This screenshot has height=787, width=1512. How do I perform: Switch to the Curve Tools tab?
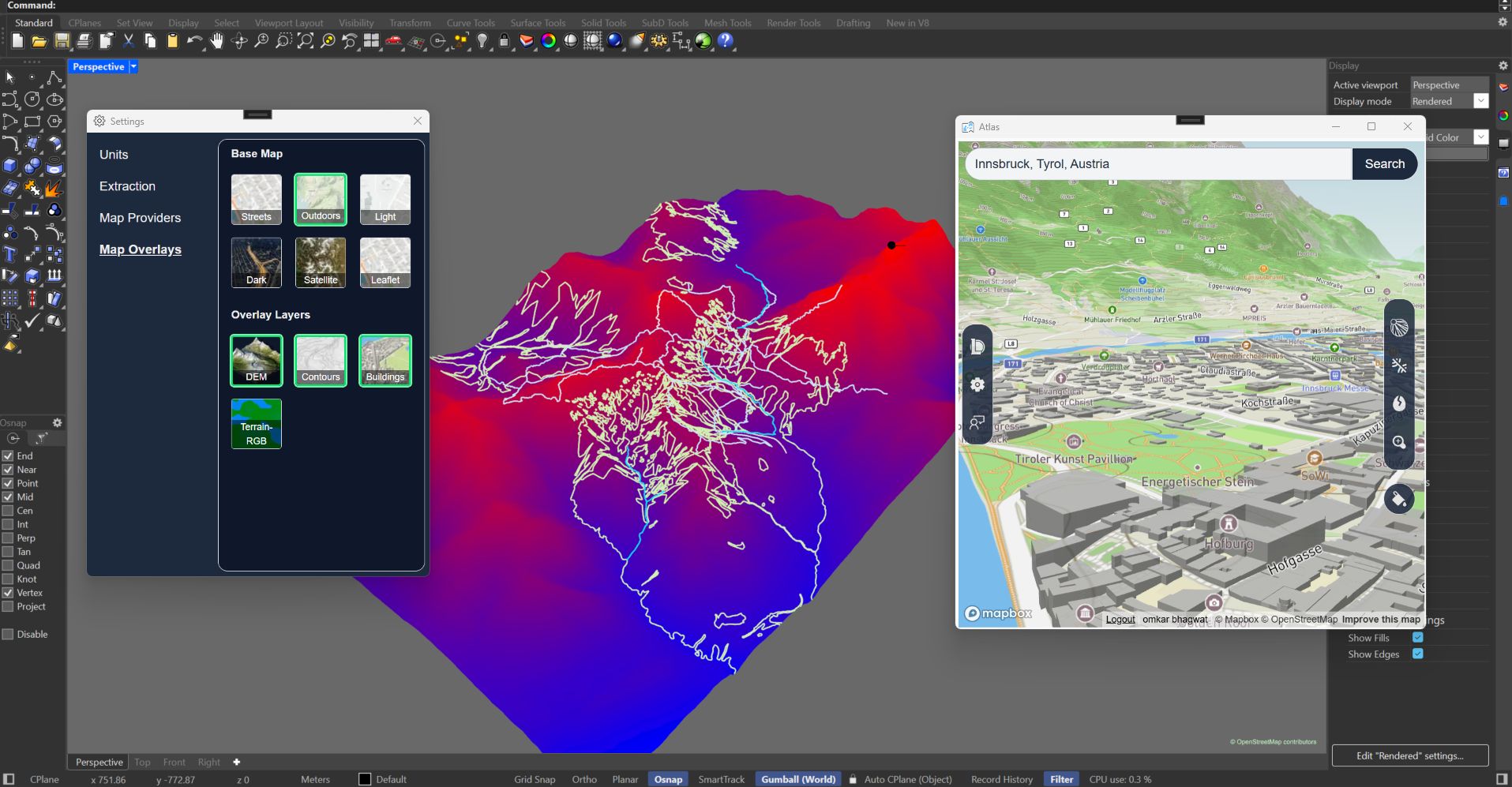471,23
